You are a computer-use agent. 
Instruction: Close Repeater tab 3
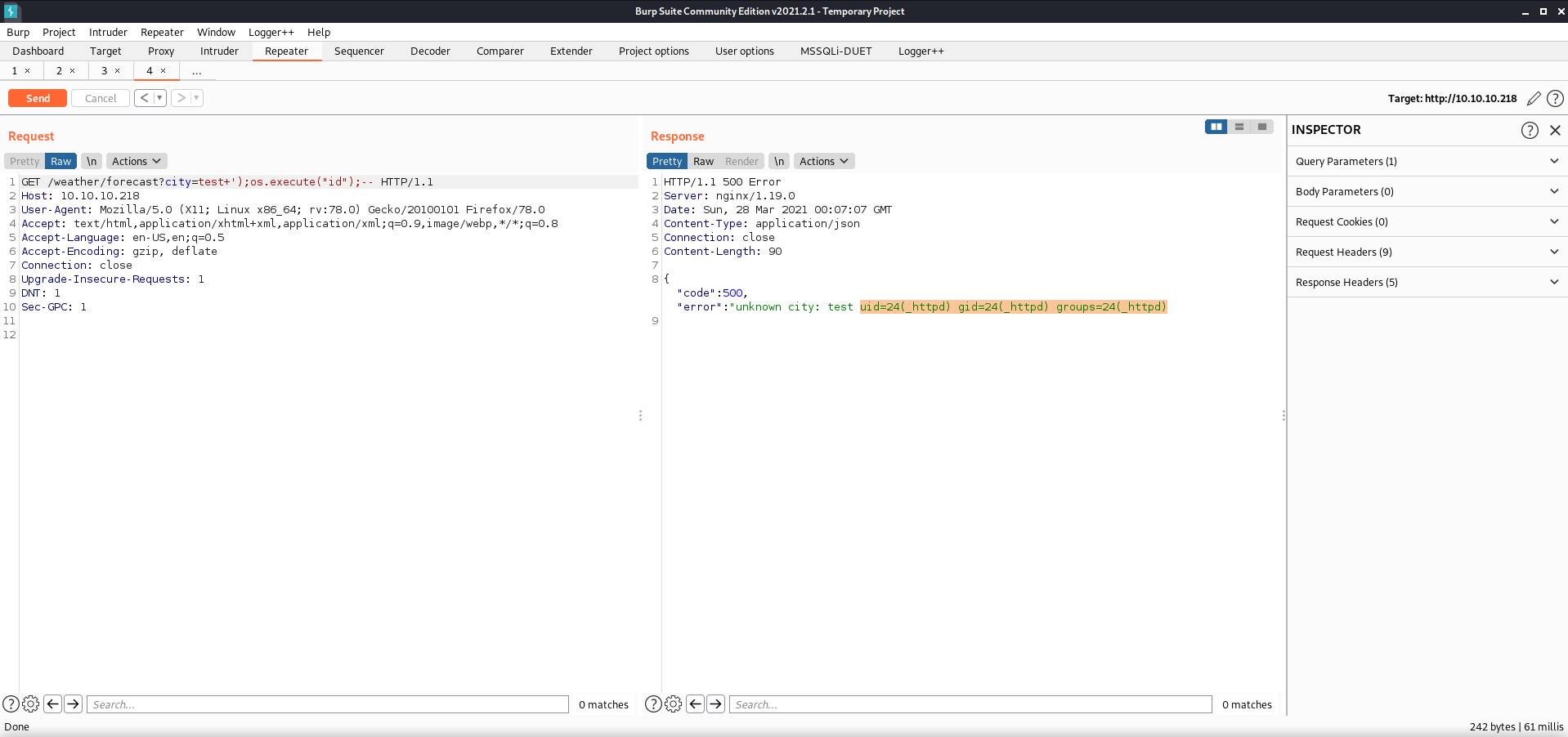[118, 71]
